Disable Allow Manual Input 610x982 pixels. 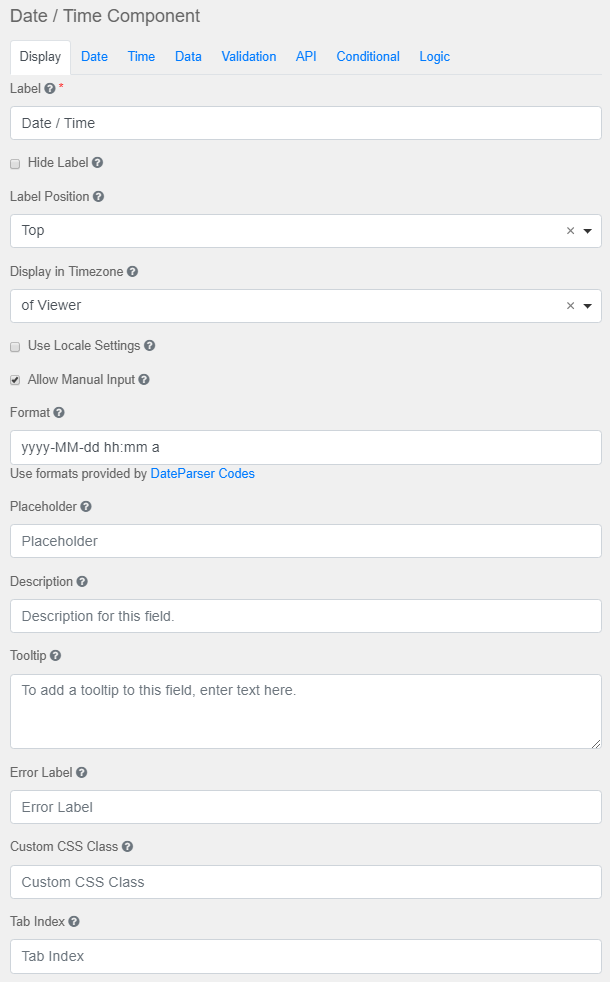[x=14, y=380]
